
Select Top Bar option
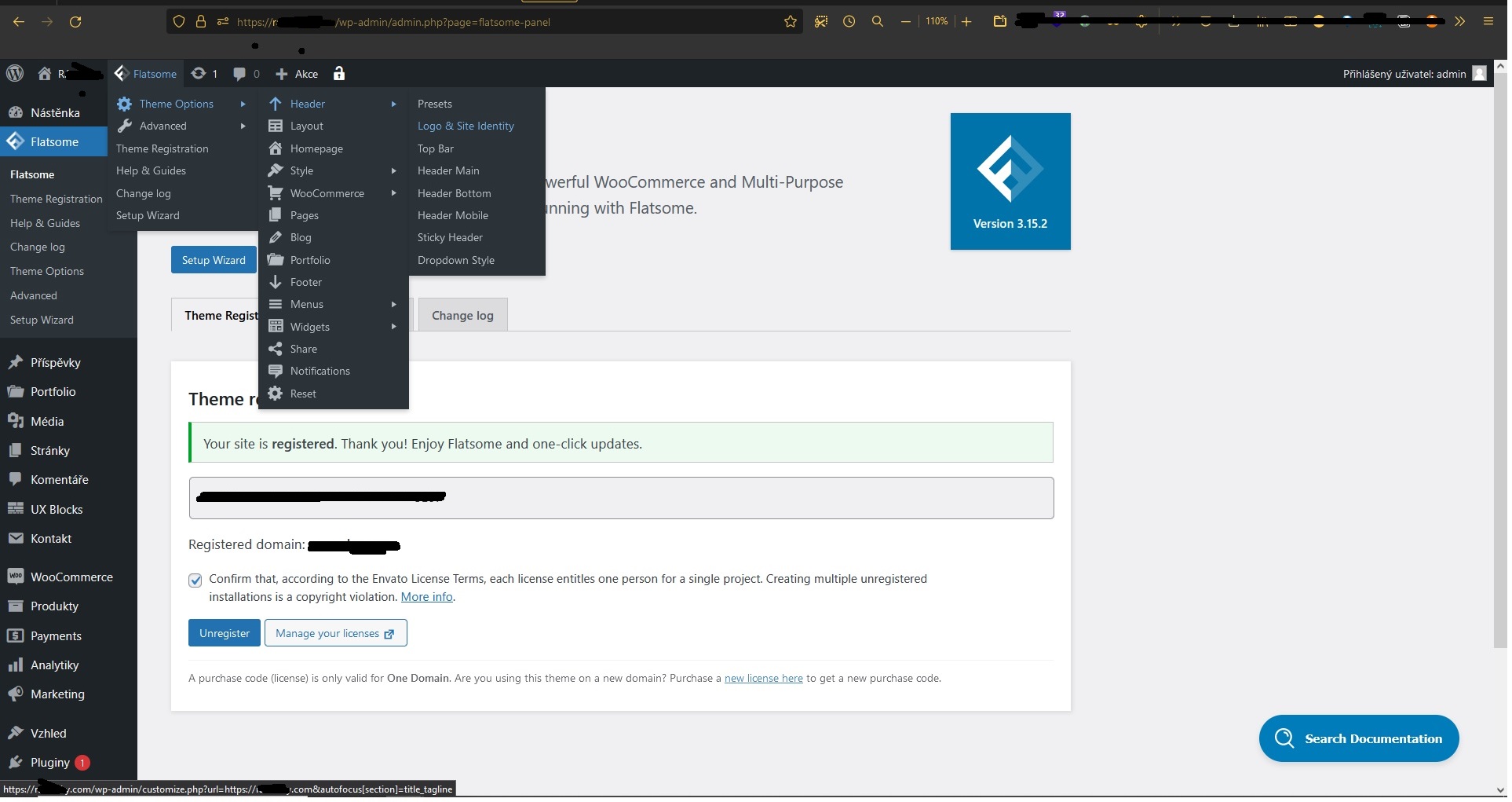[x=436, y=148]
